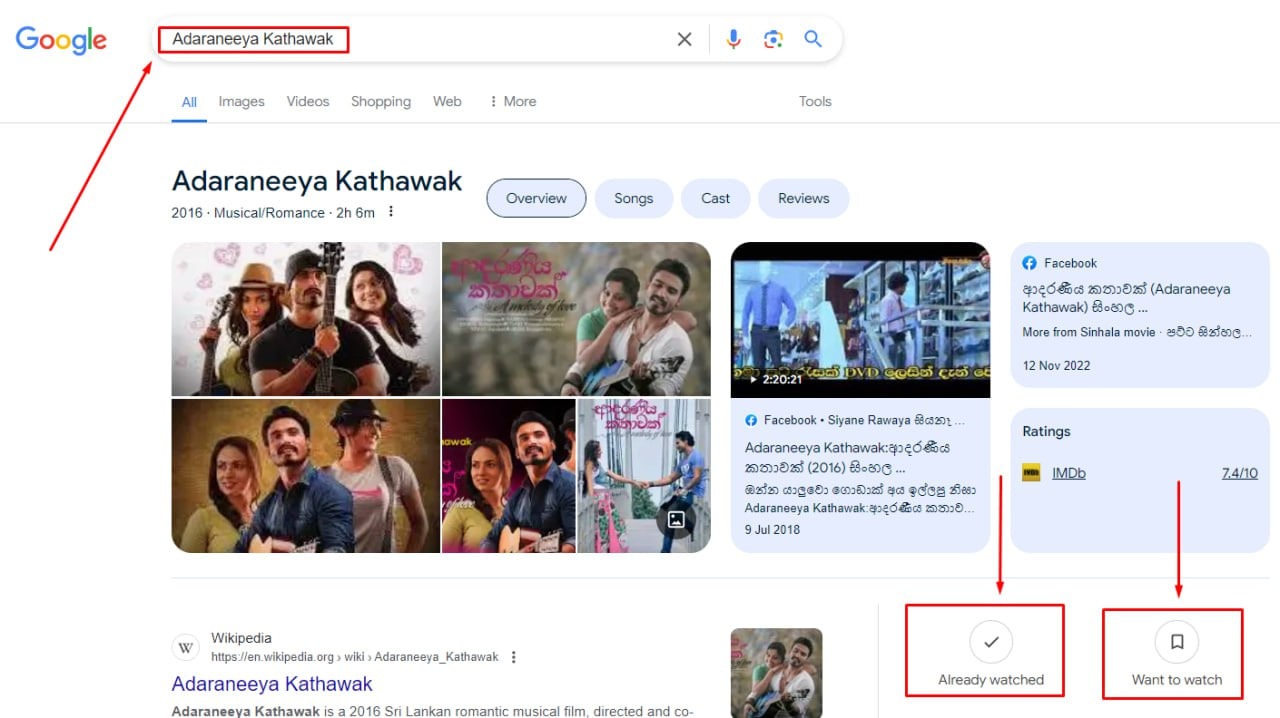Viewport: 1280px width, 718px height.
Task: Open the IMDb rating link
Action: pyautogui.click(x=1068, y=473)
